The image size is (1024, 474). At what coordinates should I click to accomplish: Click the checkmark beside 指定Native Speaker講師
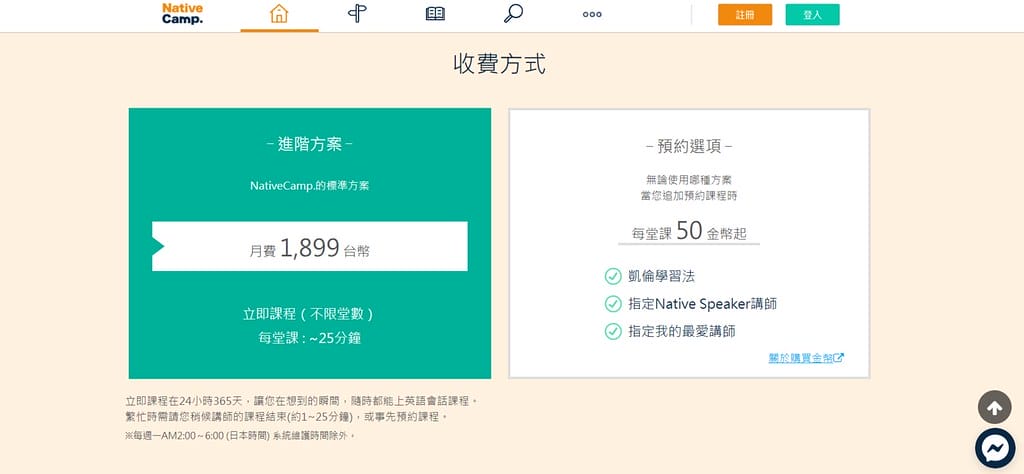click(x=613, y=304)
